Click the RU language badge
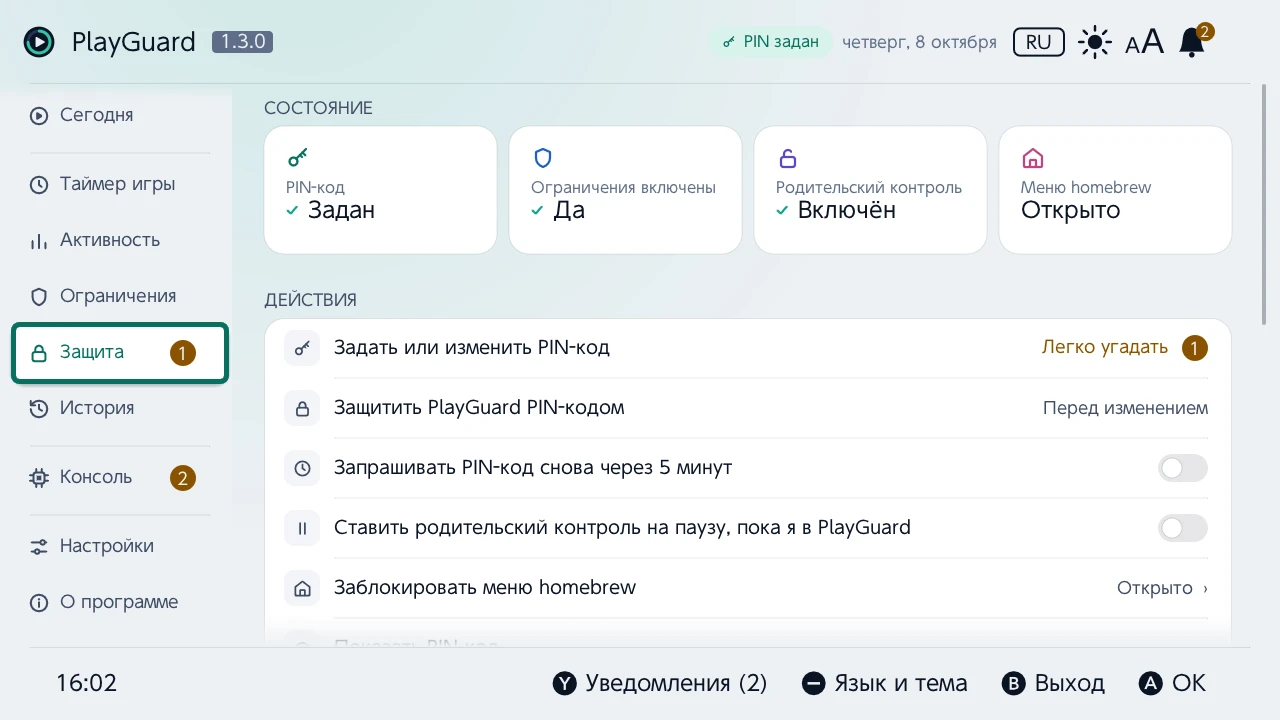 click(x=1038, y=42)
